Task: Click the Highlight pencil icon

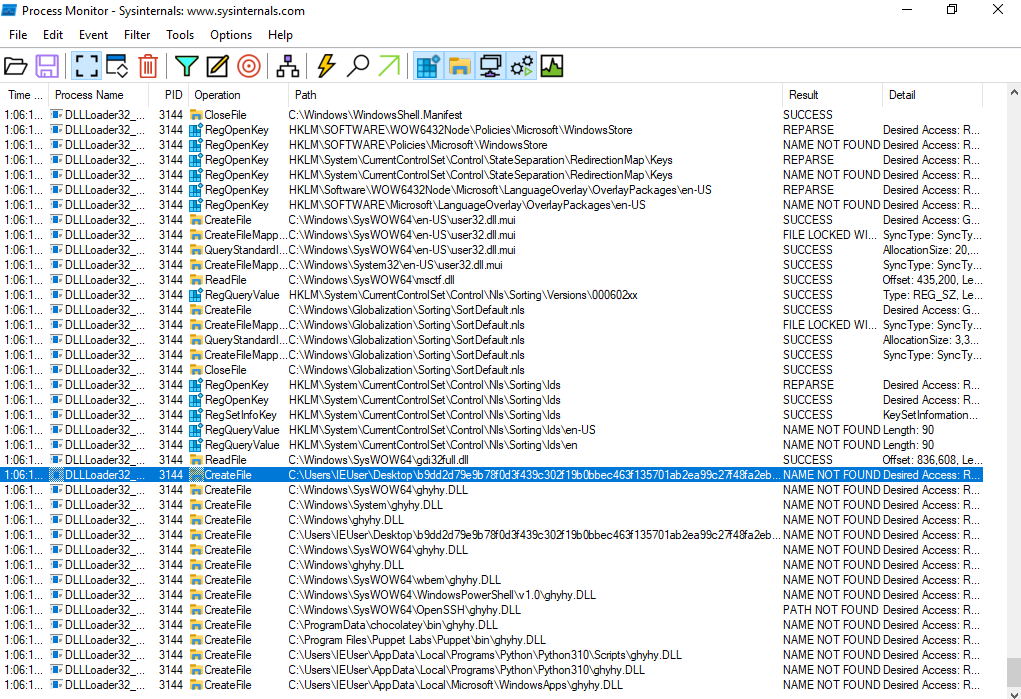Action: point(217,66)
